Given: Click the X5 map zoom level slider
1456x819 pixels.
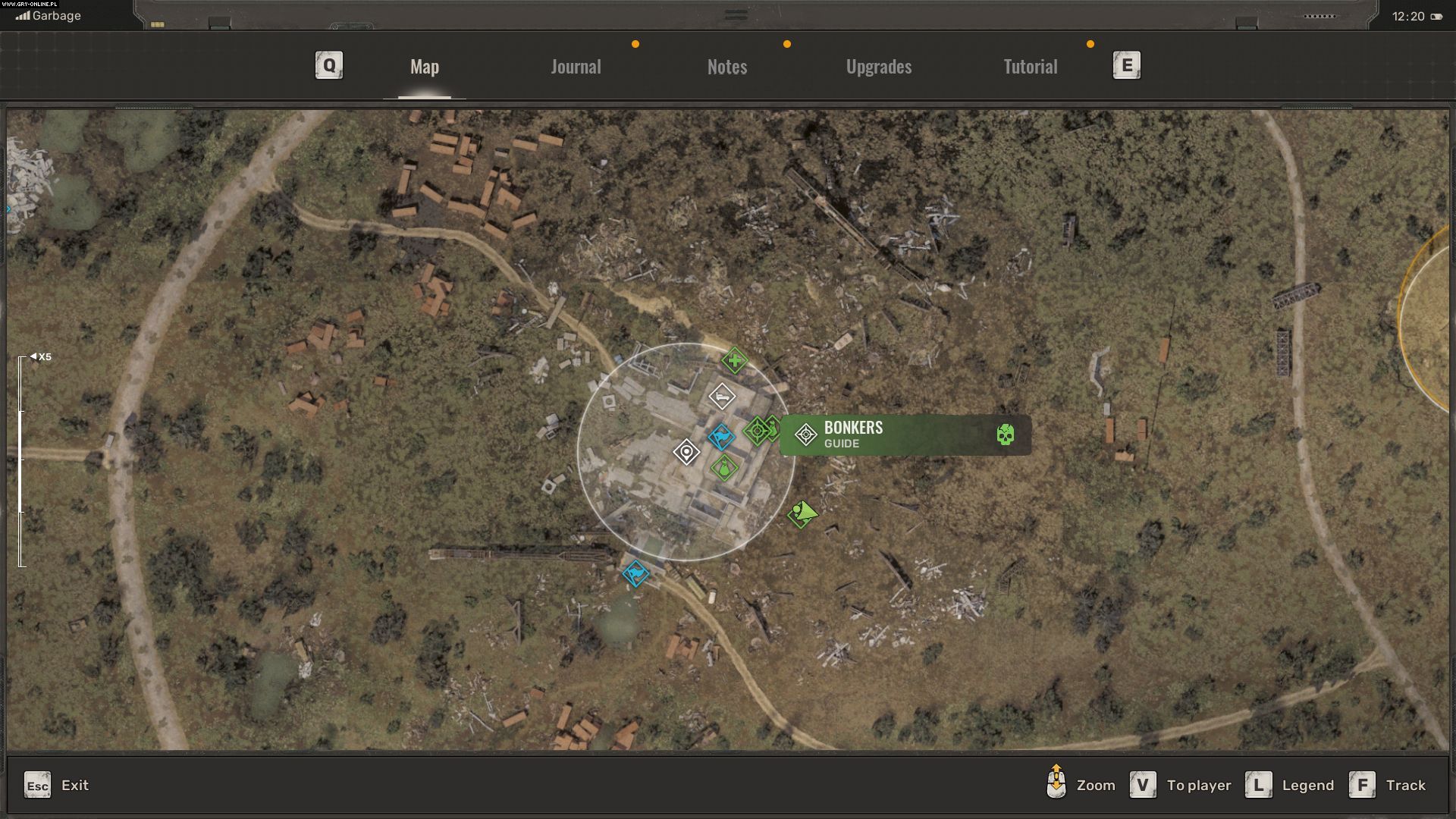Looking at the screenshot, I should (22, 461).
